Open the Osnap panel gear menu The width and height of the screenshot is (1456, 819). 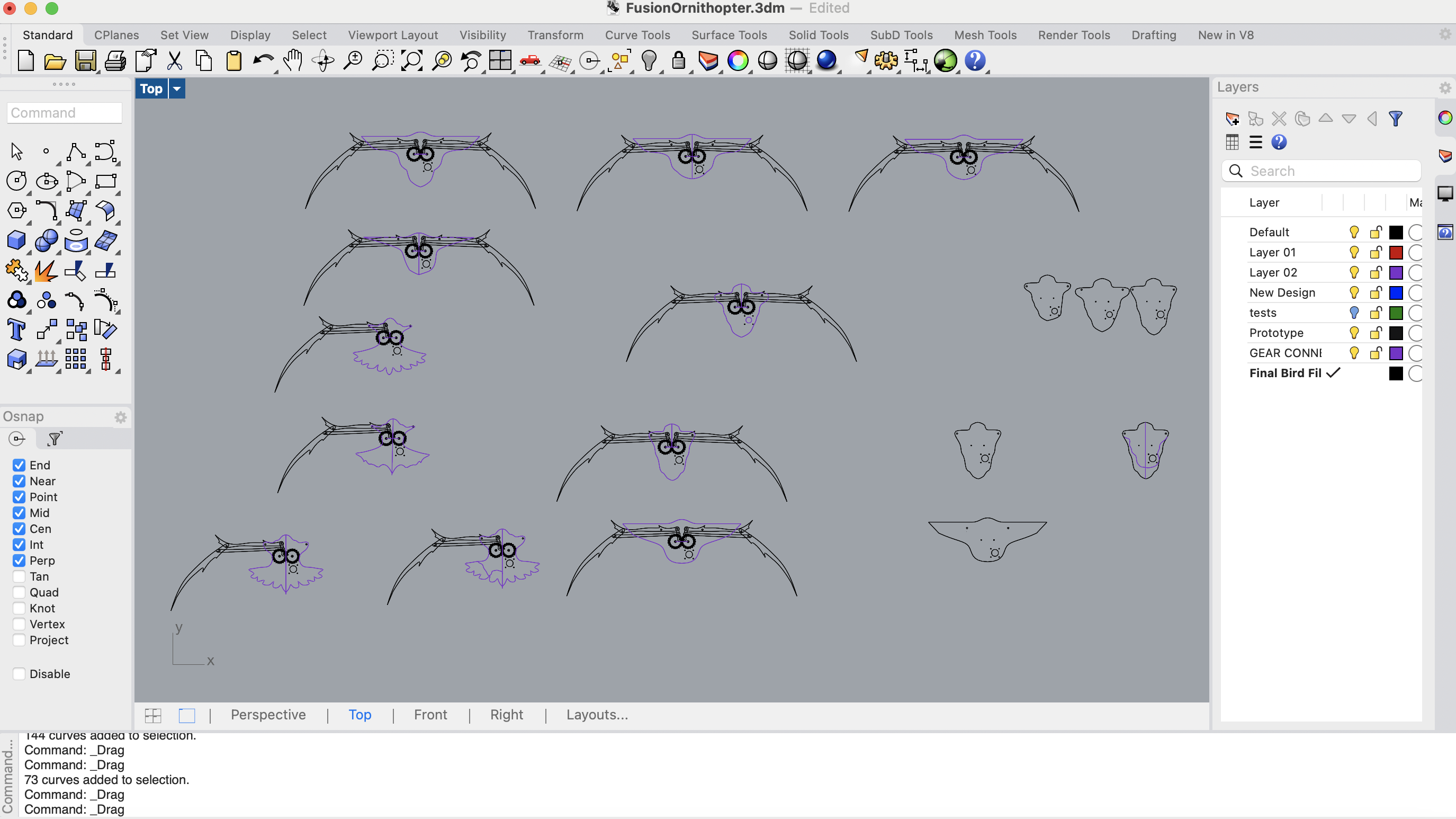(120, 417)
